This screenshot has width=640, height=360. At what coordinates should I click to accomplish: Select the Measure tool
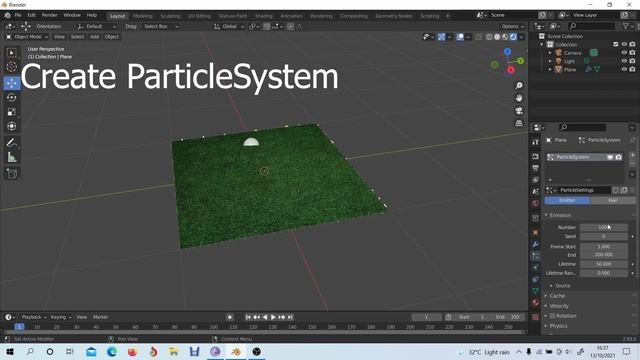[x=11, y=157]
